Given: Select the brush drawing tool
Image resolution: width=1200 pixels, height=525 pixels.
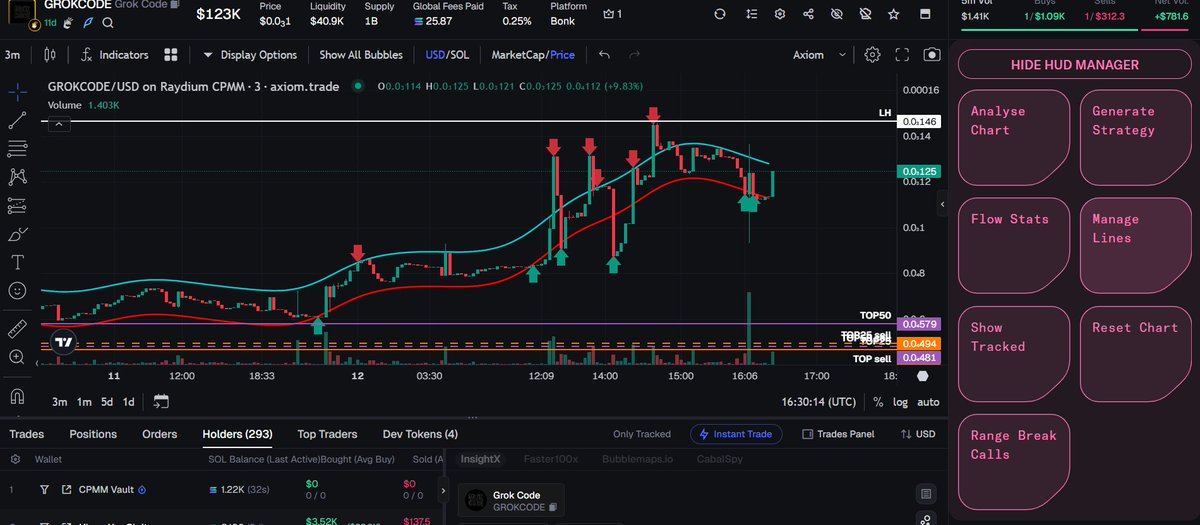Looking at the screenshot, I should 17,235.
